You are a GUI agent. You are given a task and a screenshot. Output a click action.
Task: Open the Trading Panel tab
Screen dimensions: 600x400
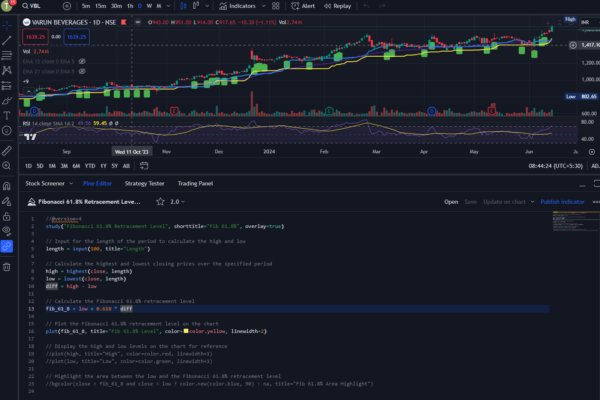coord(195,183)
